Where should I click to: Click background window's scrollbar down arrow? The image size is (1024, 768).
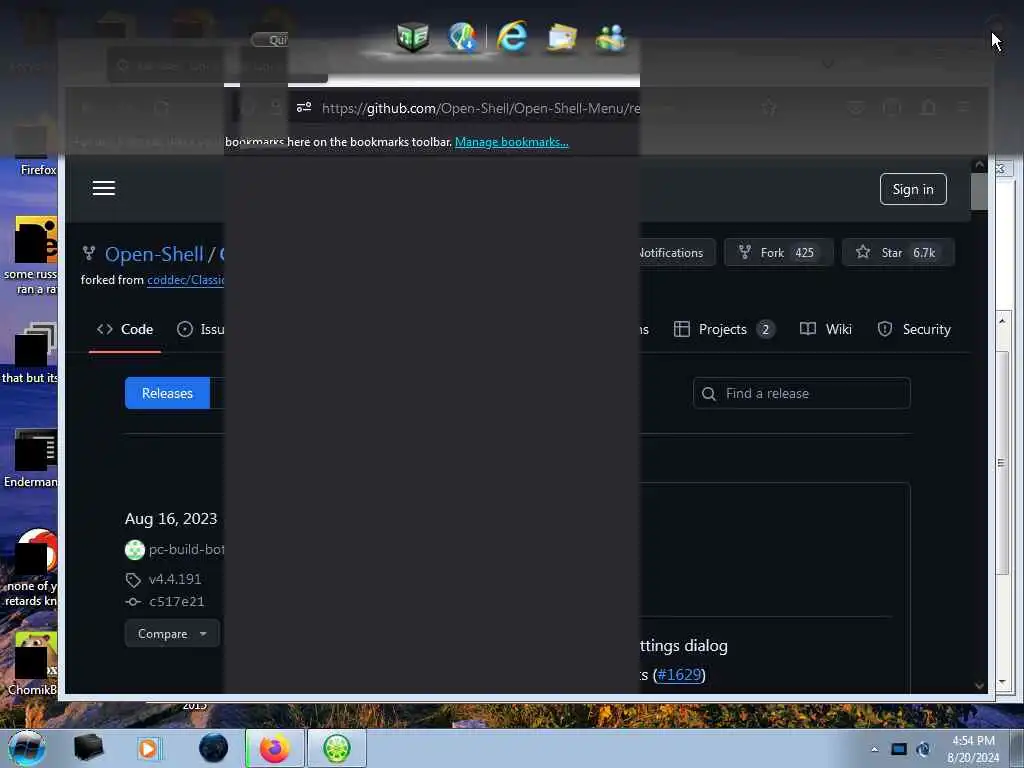click(1002, 682)
